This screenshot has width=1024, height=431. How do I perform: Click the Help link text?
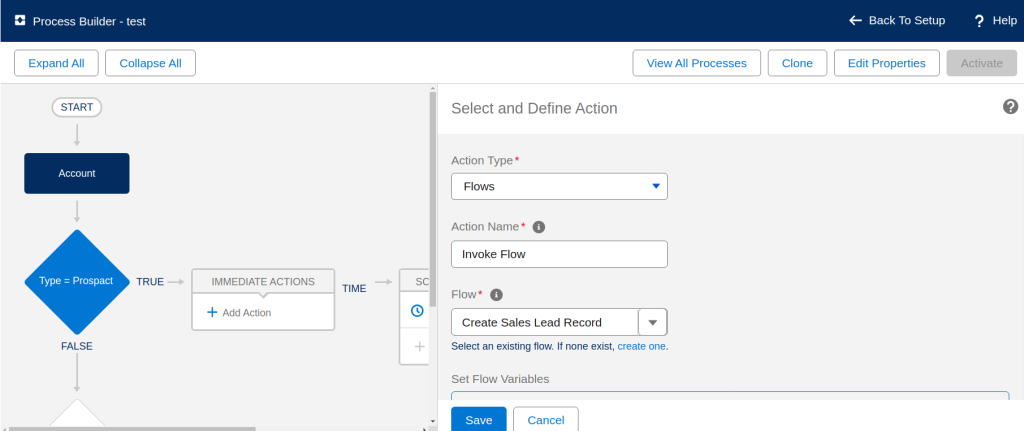tap(1004, 21)
